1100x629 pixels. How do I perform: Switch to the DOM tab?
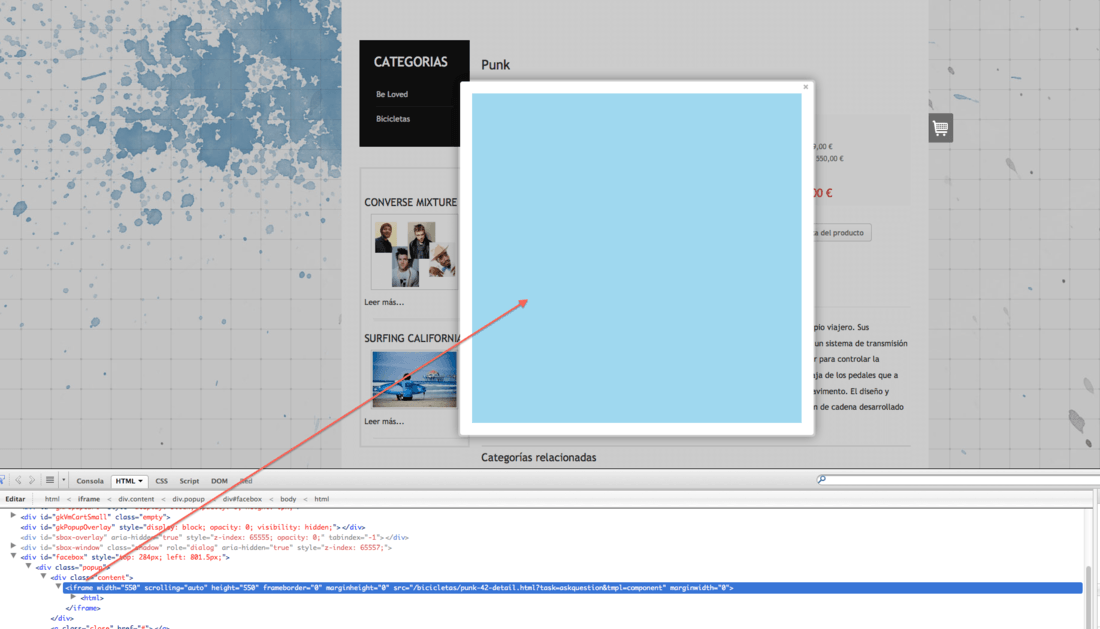(x=219, y=481)
